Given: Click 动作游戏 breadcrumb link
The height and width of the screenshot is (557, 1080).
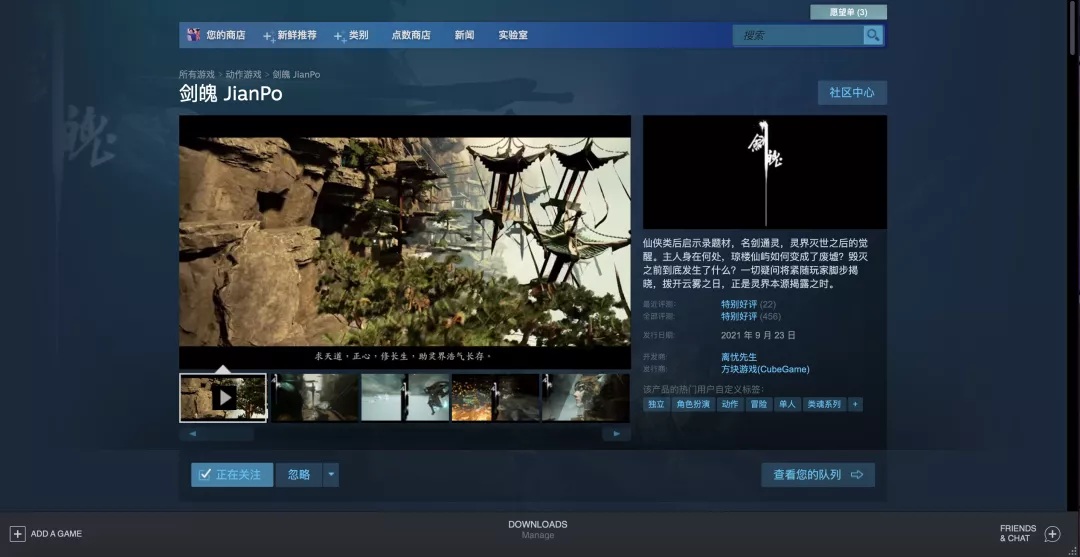Looking at the screenshot, I should click(243, 74).
